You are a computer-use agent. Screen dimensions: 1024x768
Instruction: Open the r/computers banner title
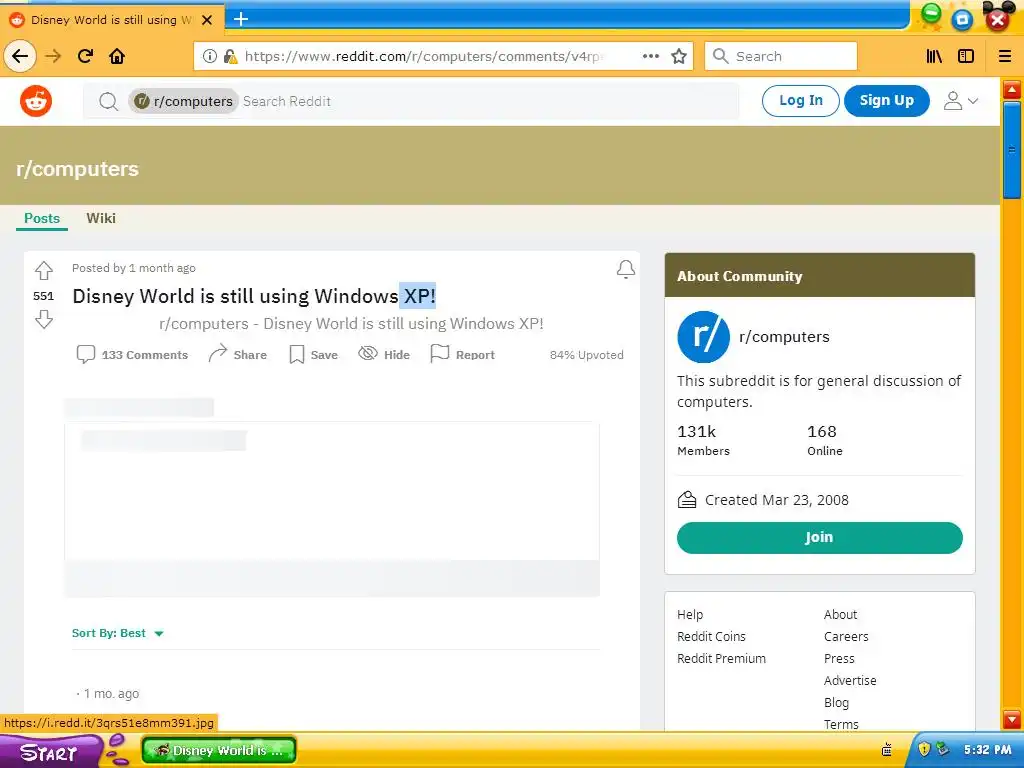point(78,169)
